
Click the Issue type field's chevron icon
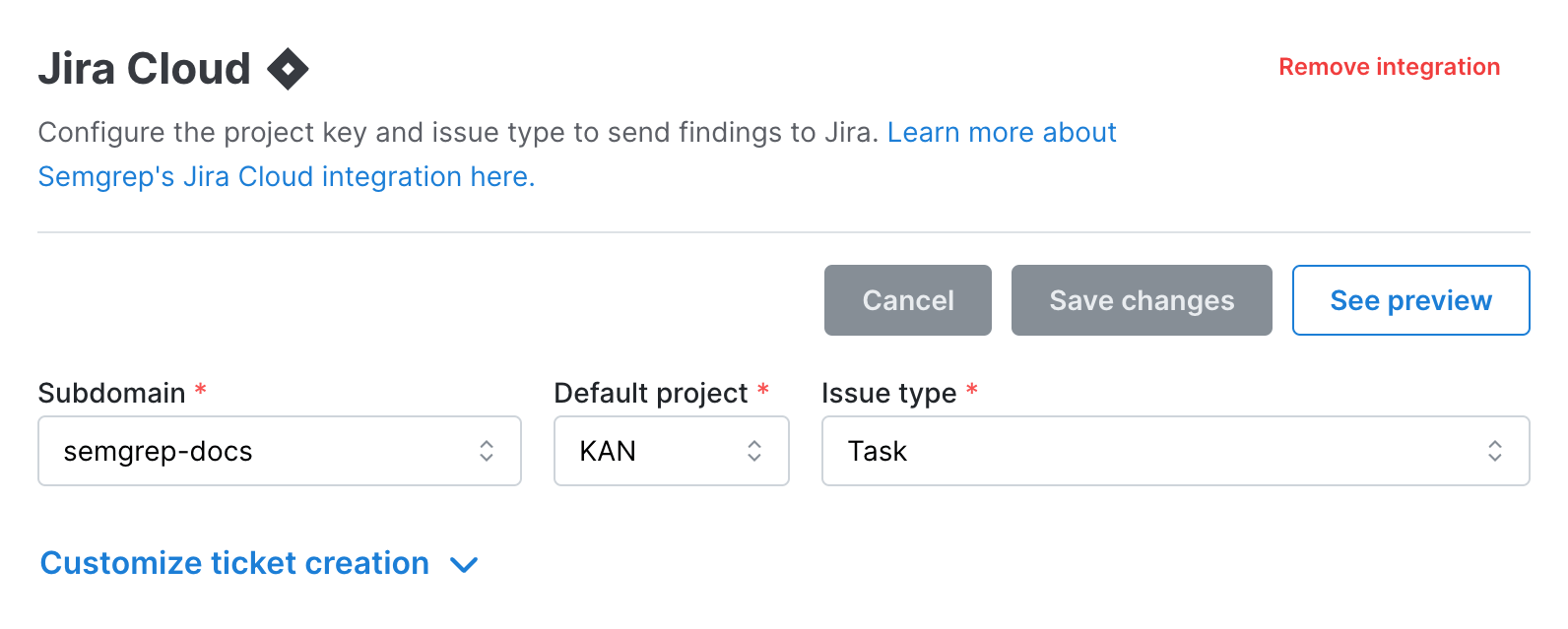[x=1495, y=451]
